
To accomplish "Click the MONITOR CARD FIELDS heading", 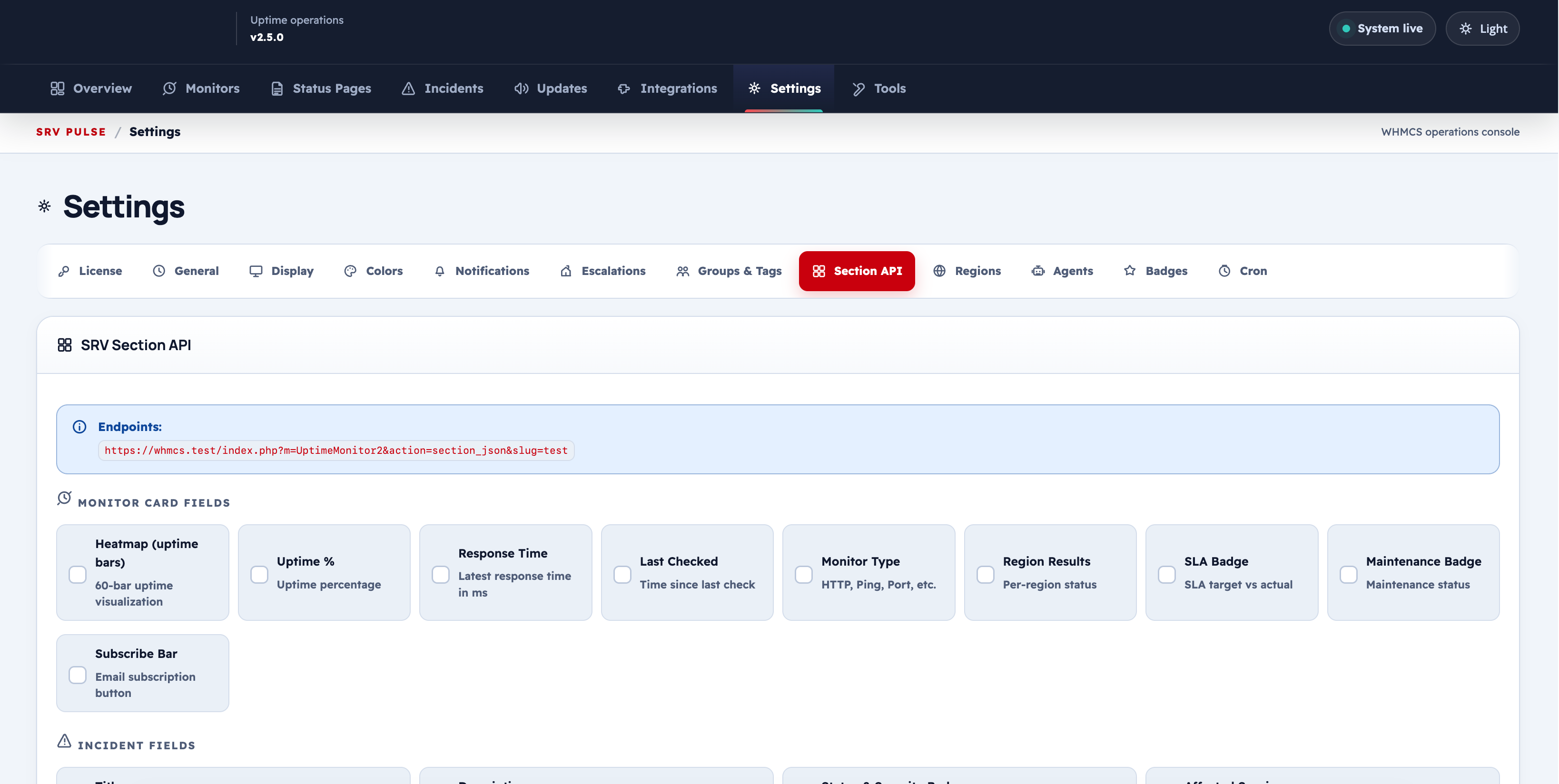I will pos(154,503).
